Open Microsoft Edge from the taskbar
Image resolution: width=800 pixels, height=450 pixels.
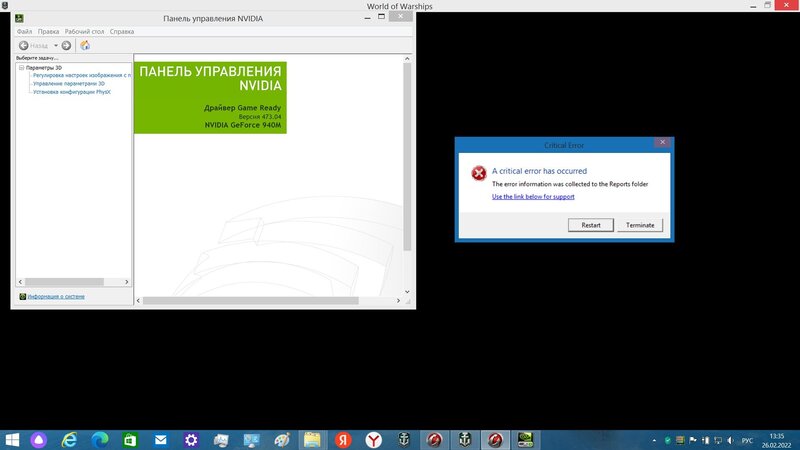[99, 440]
